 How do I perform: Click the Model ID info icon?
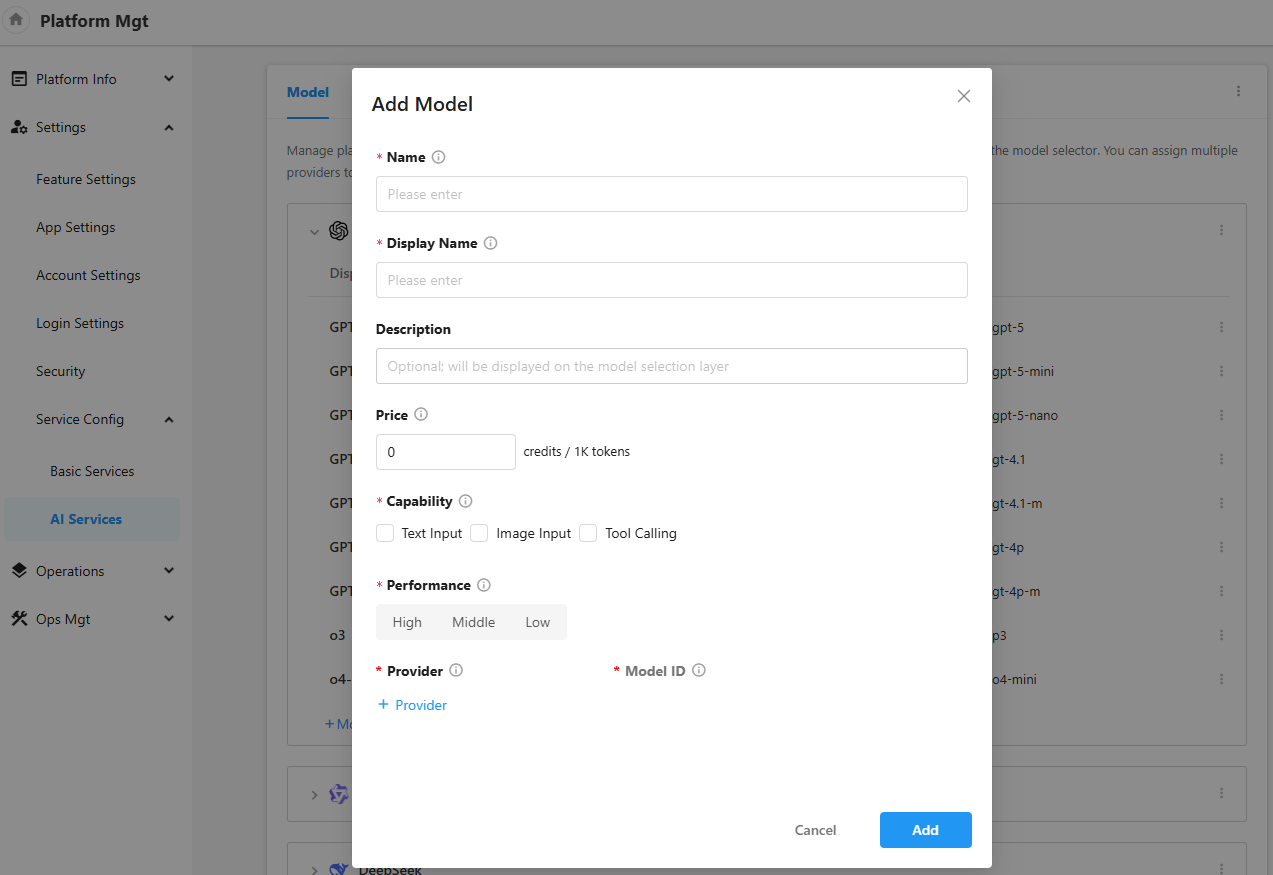(x=699, y=671)
